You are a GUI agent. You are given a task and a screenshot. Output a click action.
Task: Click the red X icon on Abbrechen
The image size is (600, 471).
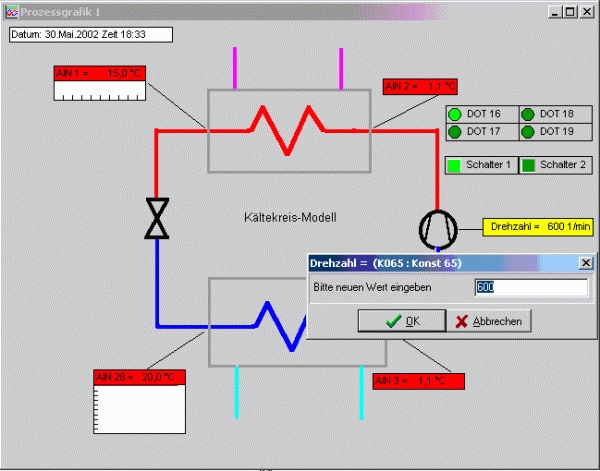pyautogui.click(x=461, y=321)
